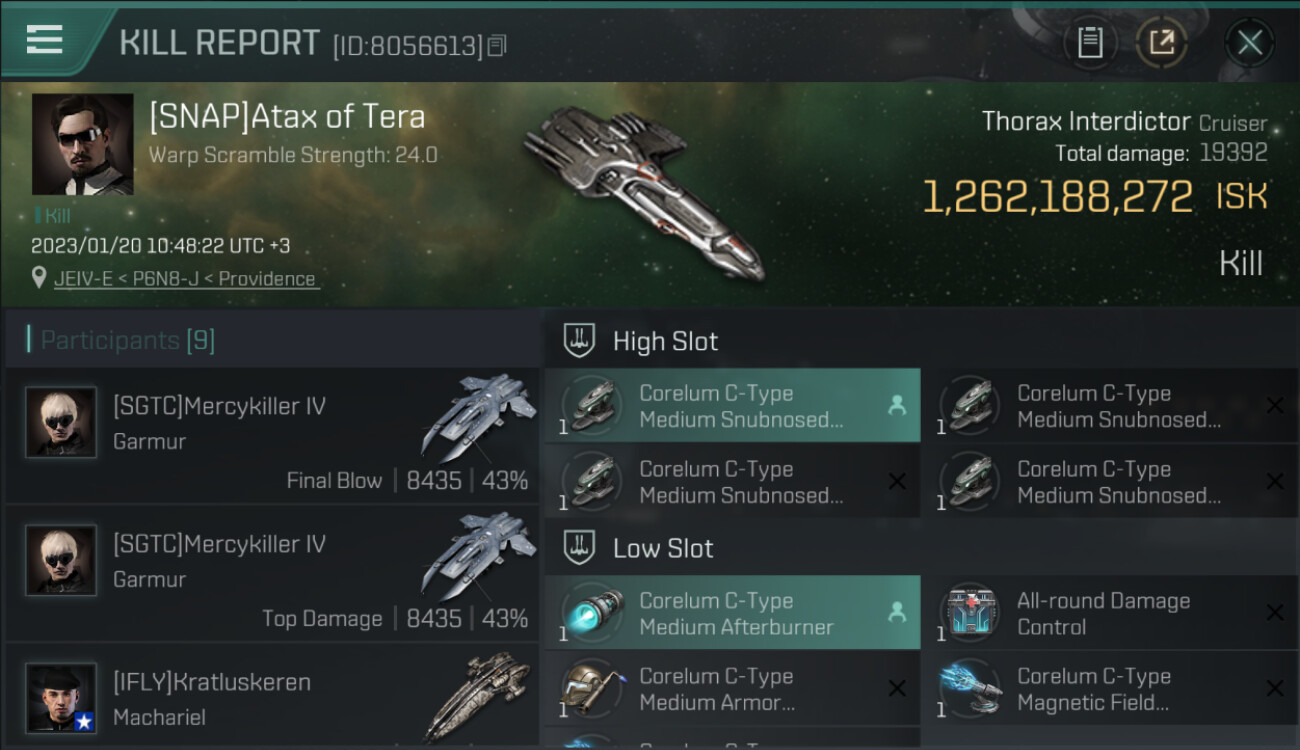Click the share export icon
This screenshot has width=1300, height=750.
click(1162, 42)
